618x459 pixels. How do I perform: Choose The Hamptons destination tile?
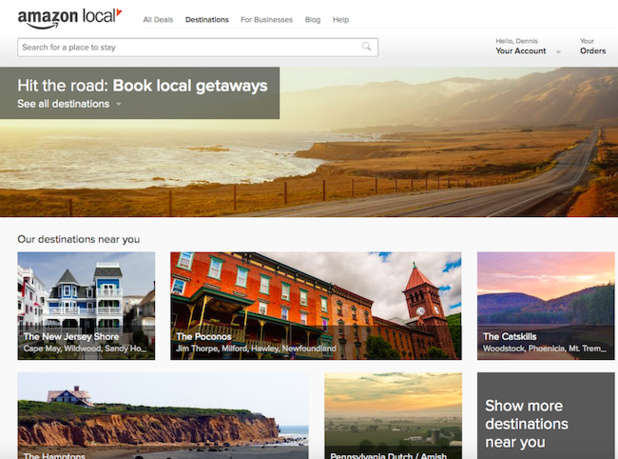point(163,415)
